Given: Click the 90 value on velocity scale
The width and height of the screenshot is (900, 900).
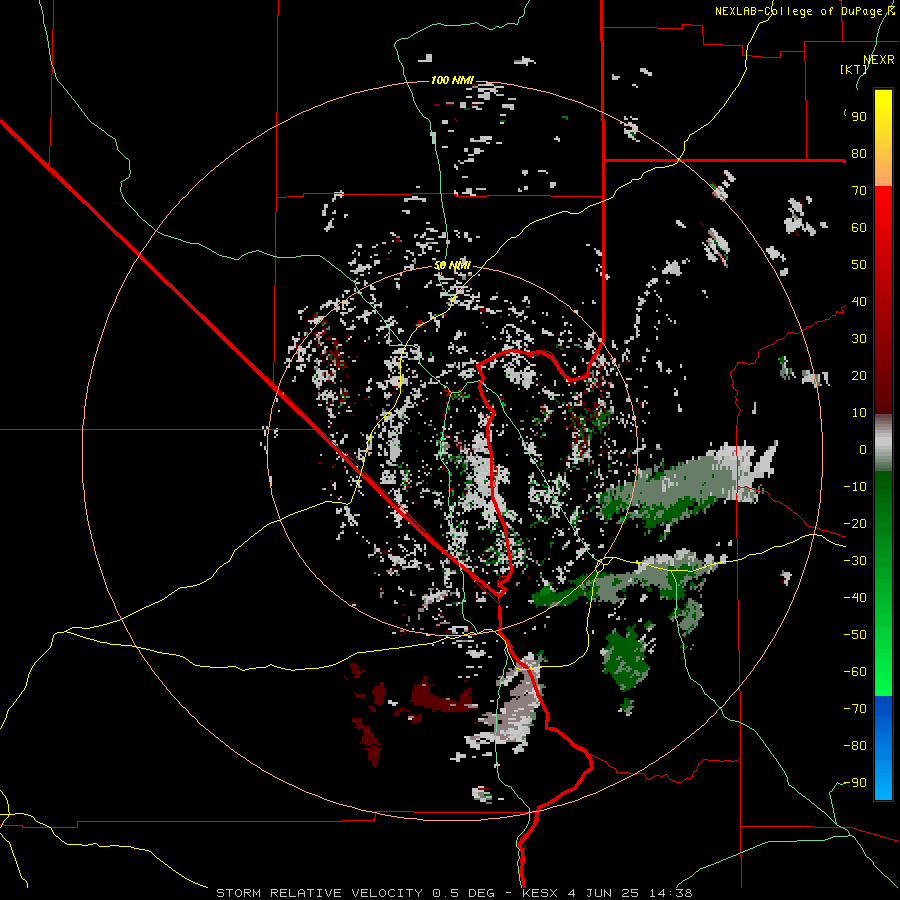Looking at the screenshot, I should pos(859,117).
